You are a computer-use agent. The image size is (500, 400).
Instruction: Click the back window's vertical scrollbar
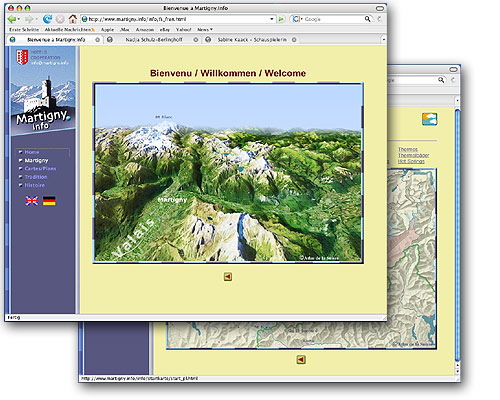coord(457,236)
